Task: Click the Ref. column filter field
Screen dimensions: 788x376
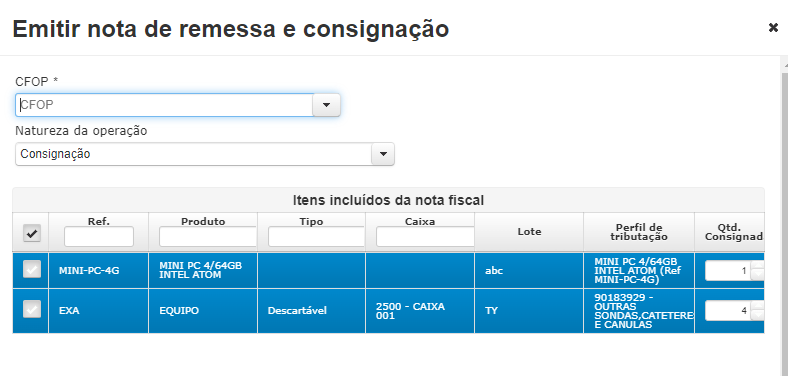Action: point(99,236)
